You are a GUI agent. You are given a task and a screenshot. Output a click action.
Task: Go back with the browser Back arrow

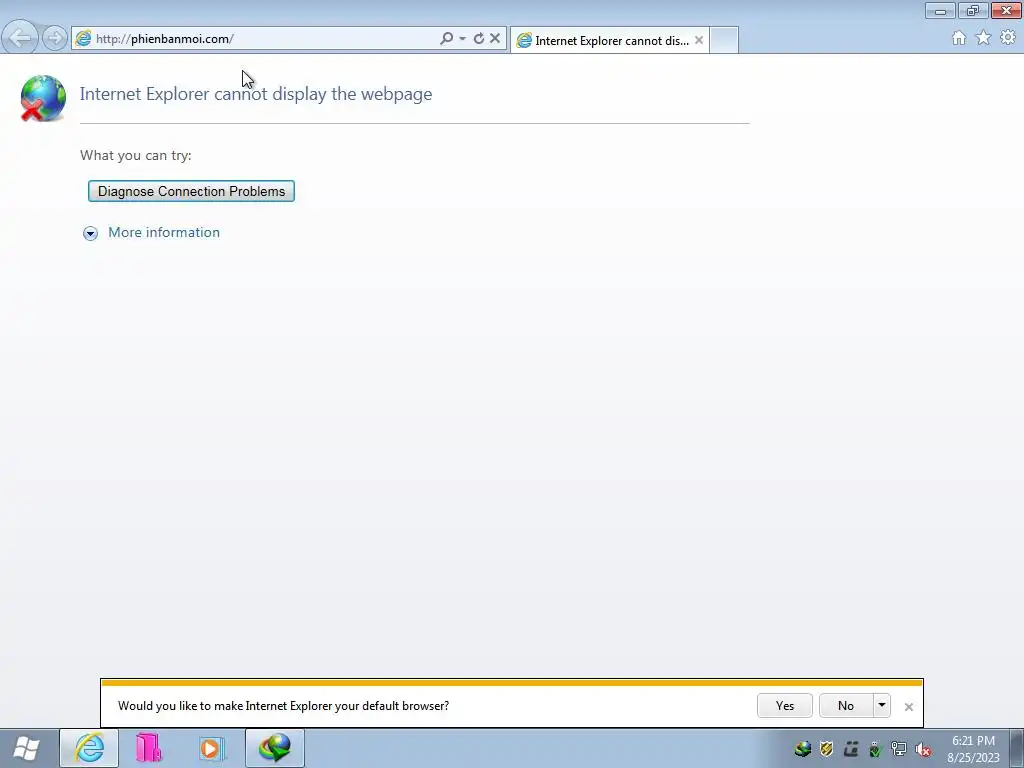coord(20,38)
